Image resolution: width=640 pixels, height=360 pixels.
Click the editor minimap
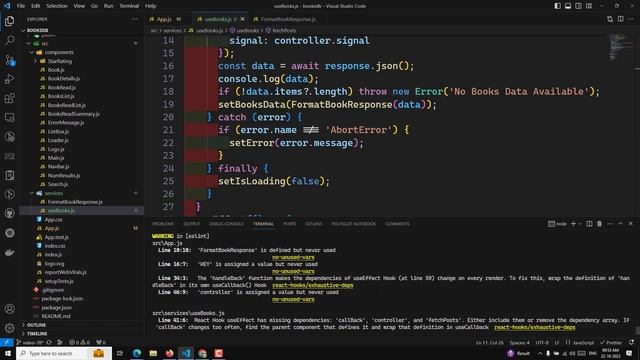click(620, 47)
